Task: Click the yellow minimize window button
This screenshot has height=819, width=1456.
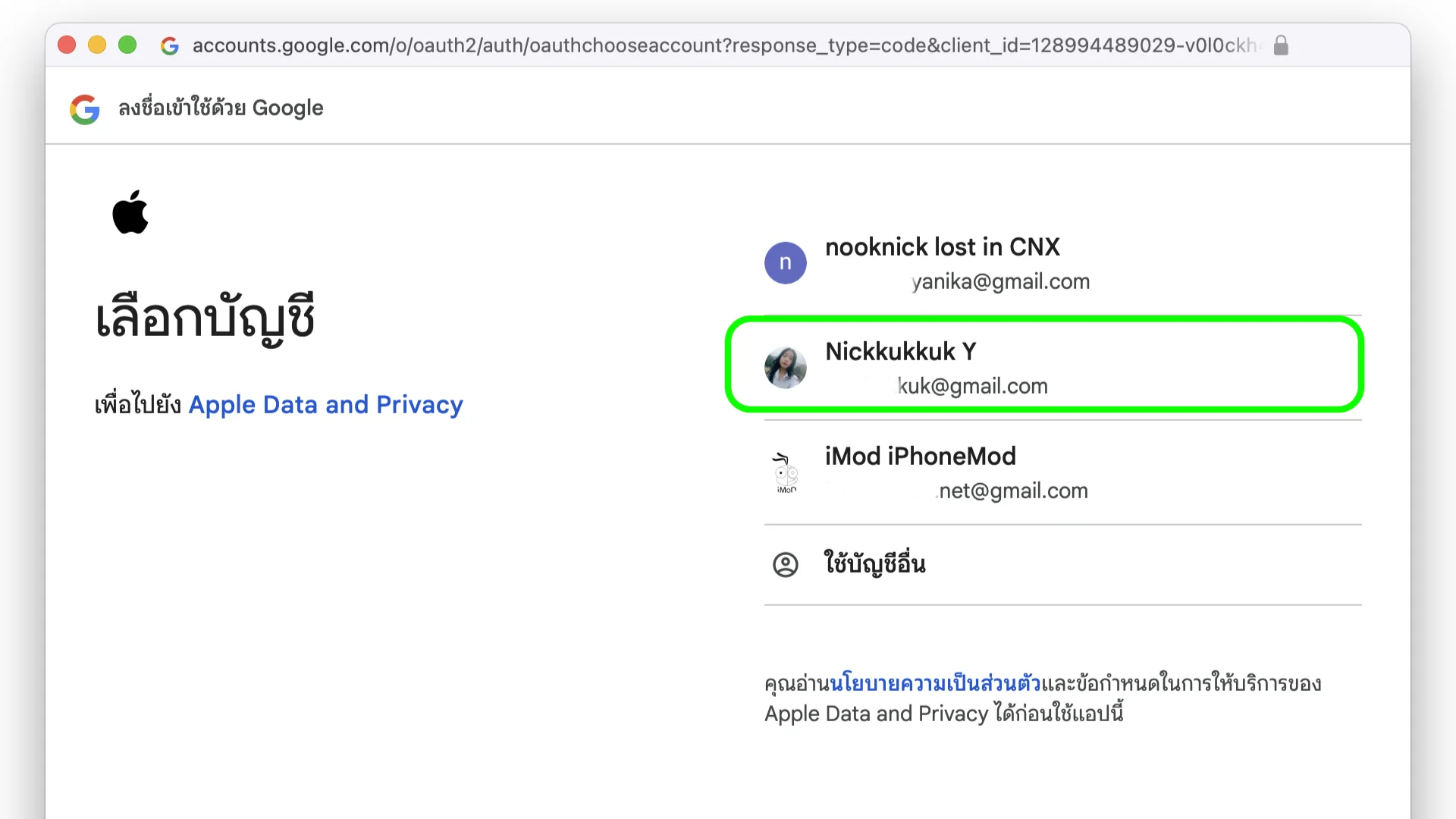Action: point(97,45)
